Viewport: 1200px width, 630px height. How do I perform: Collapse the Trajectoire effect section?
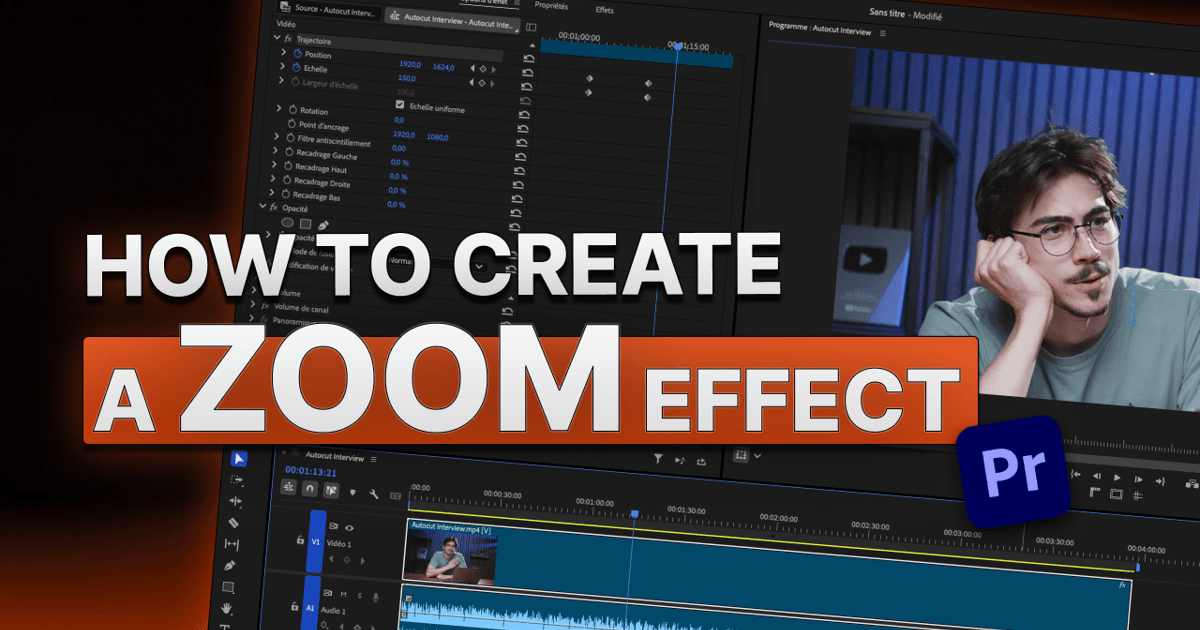tap(277, 38)
